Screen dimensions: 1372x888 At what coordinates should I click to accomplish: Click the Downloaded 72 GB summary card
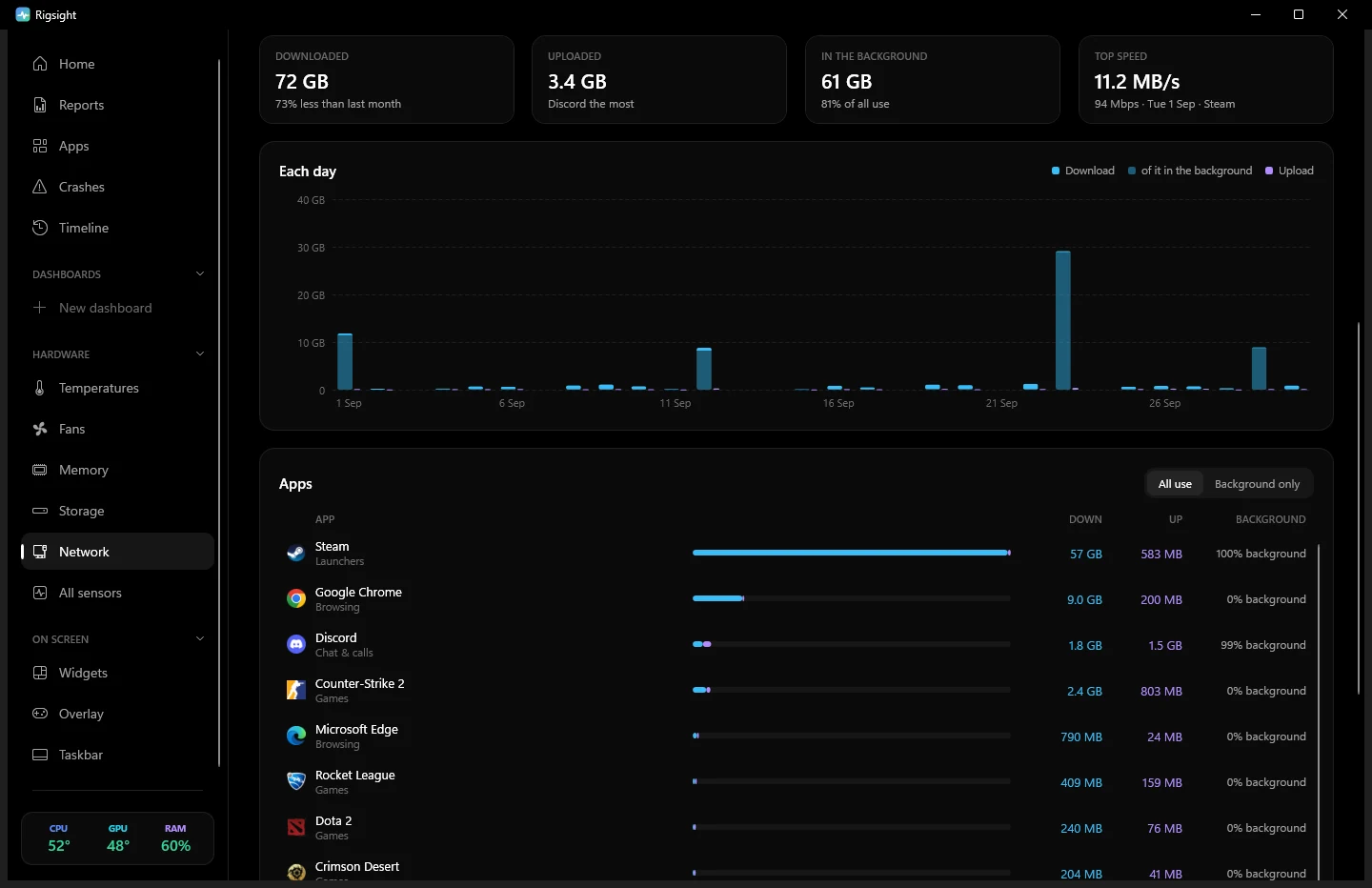pyautogui.click(x=387, y=80)
